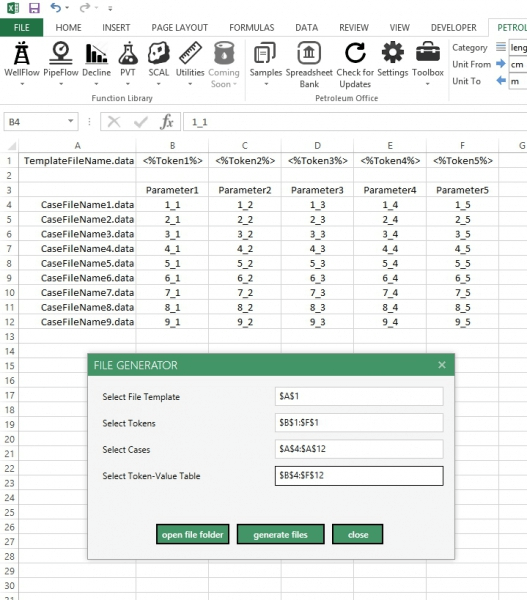Image resolution: width=527 pixels, height=600 pixels.
Task: Open the Utilities ruler icon
Action: click(x=190, y=53)
